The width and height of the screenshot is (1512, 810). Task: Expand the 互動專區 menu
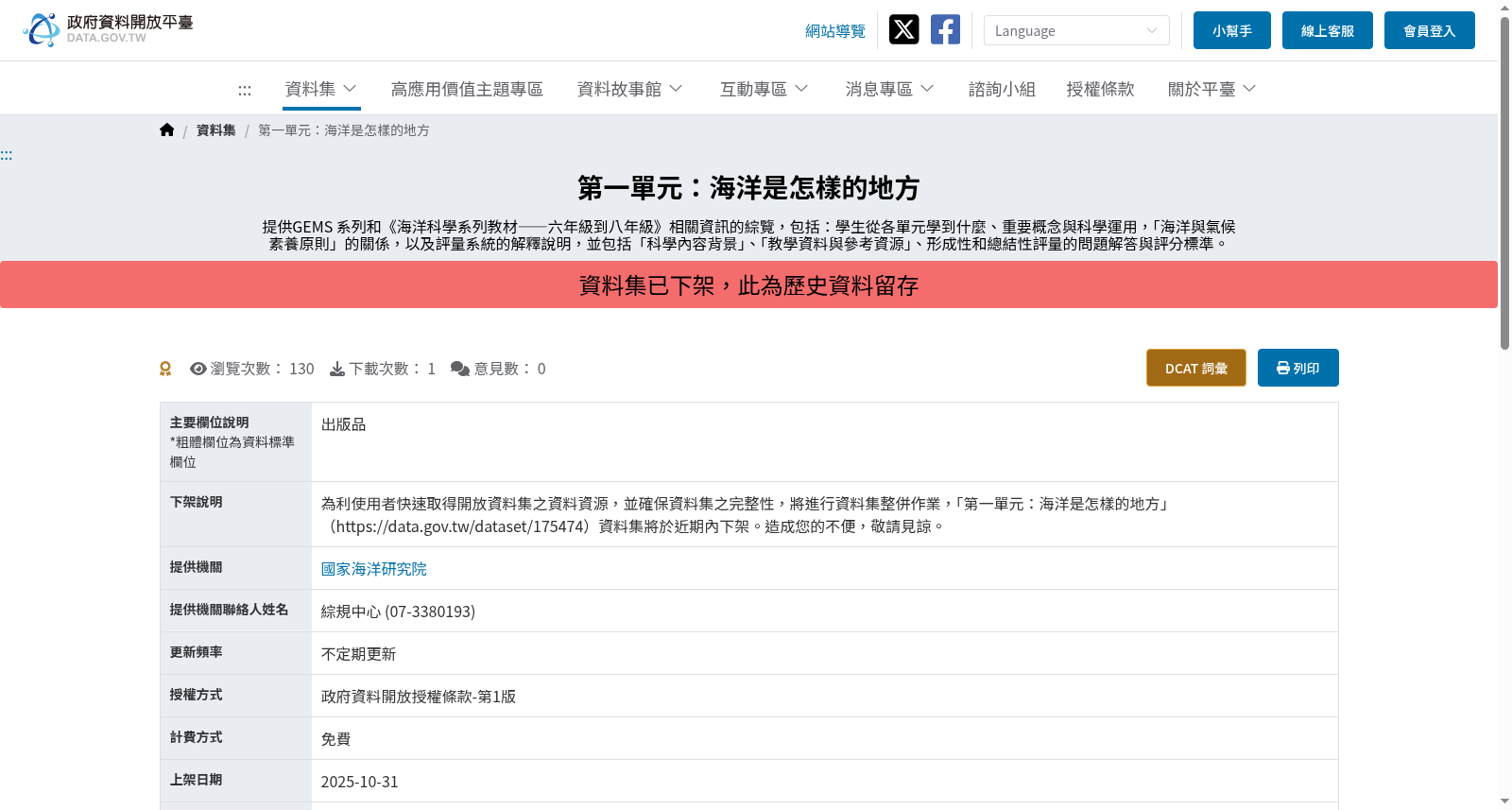[764, 89]
